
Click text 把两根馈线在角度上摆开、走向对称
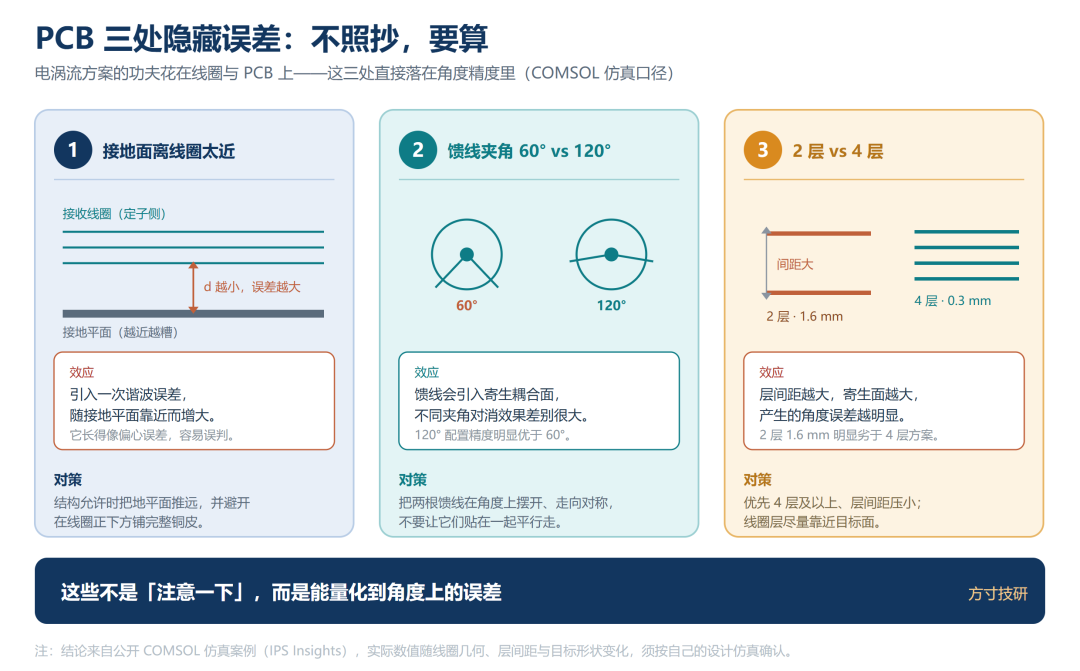point(506,503)
